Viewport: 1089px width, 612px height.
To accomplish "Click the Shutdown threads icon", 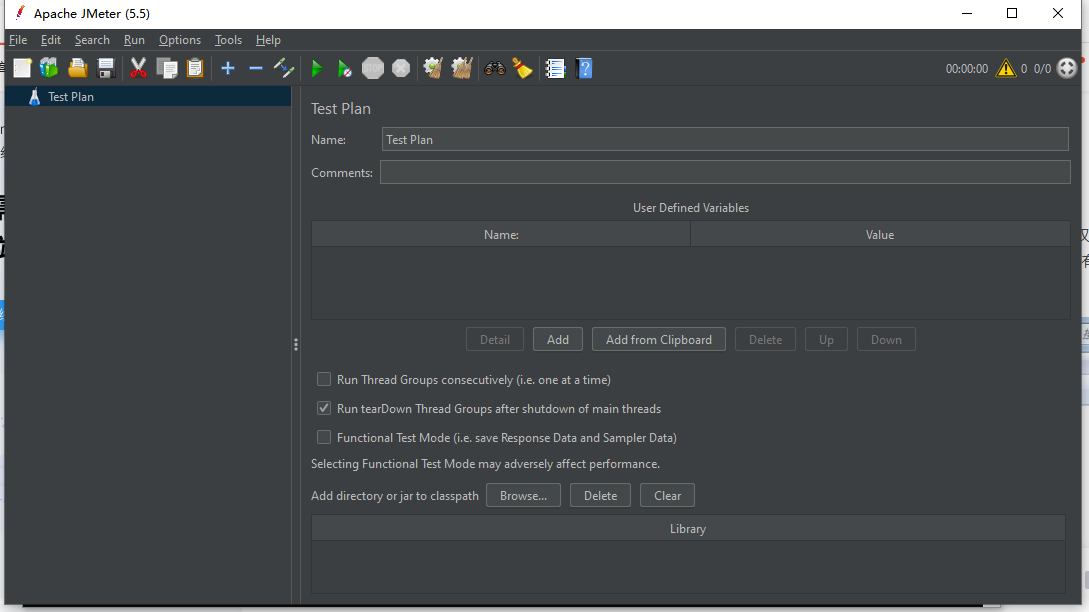I will tap(401, 68).
